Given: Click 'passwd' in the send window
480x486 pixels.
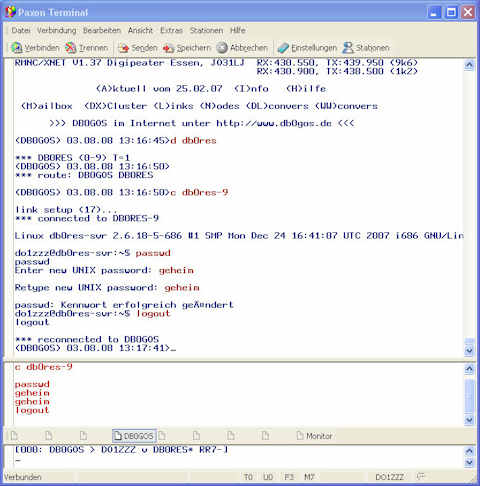Looking at the screenshot, I should (x=32, y=384).
